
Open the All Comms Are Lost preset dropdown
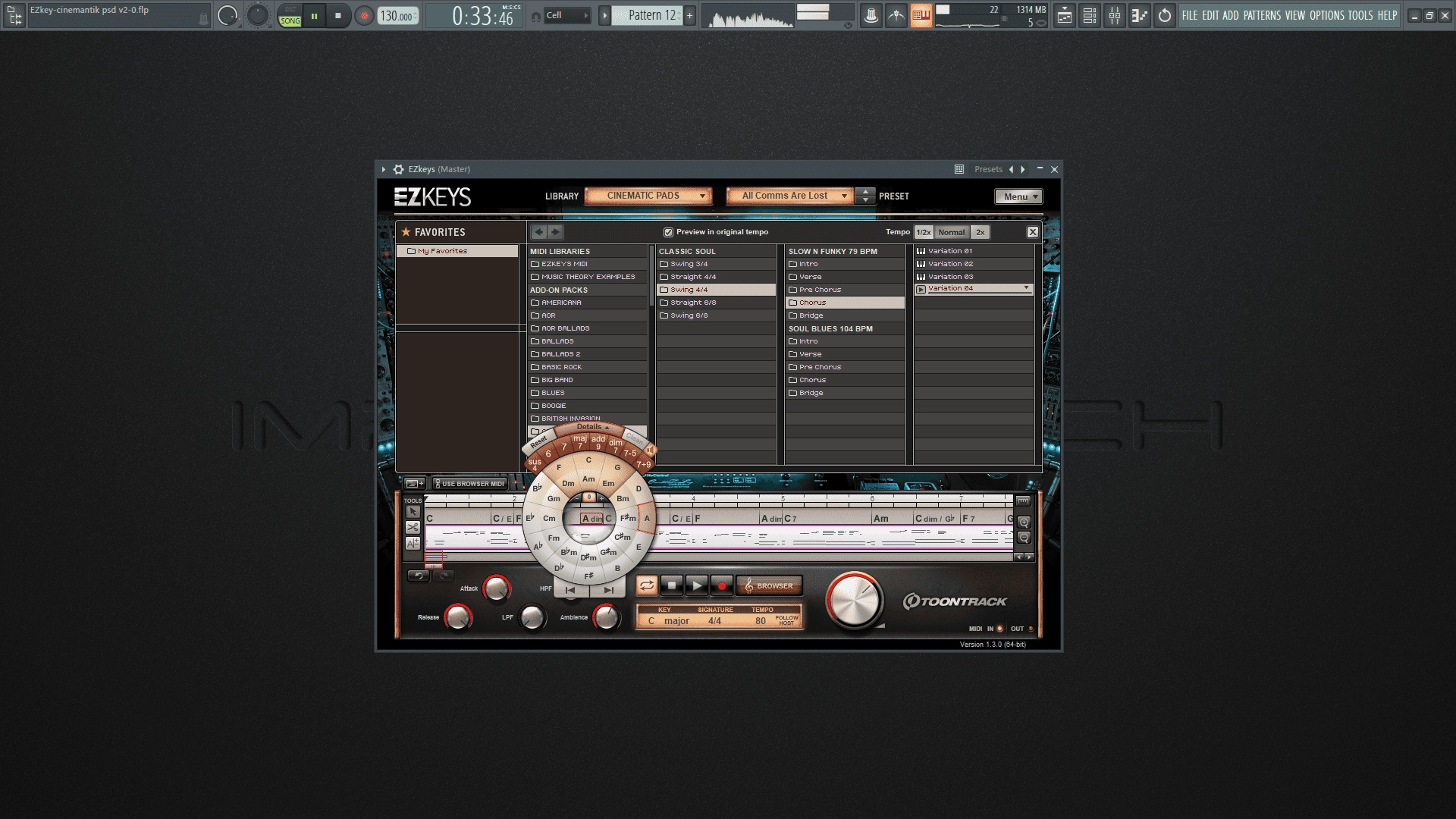click(789, 196)
